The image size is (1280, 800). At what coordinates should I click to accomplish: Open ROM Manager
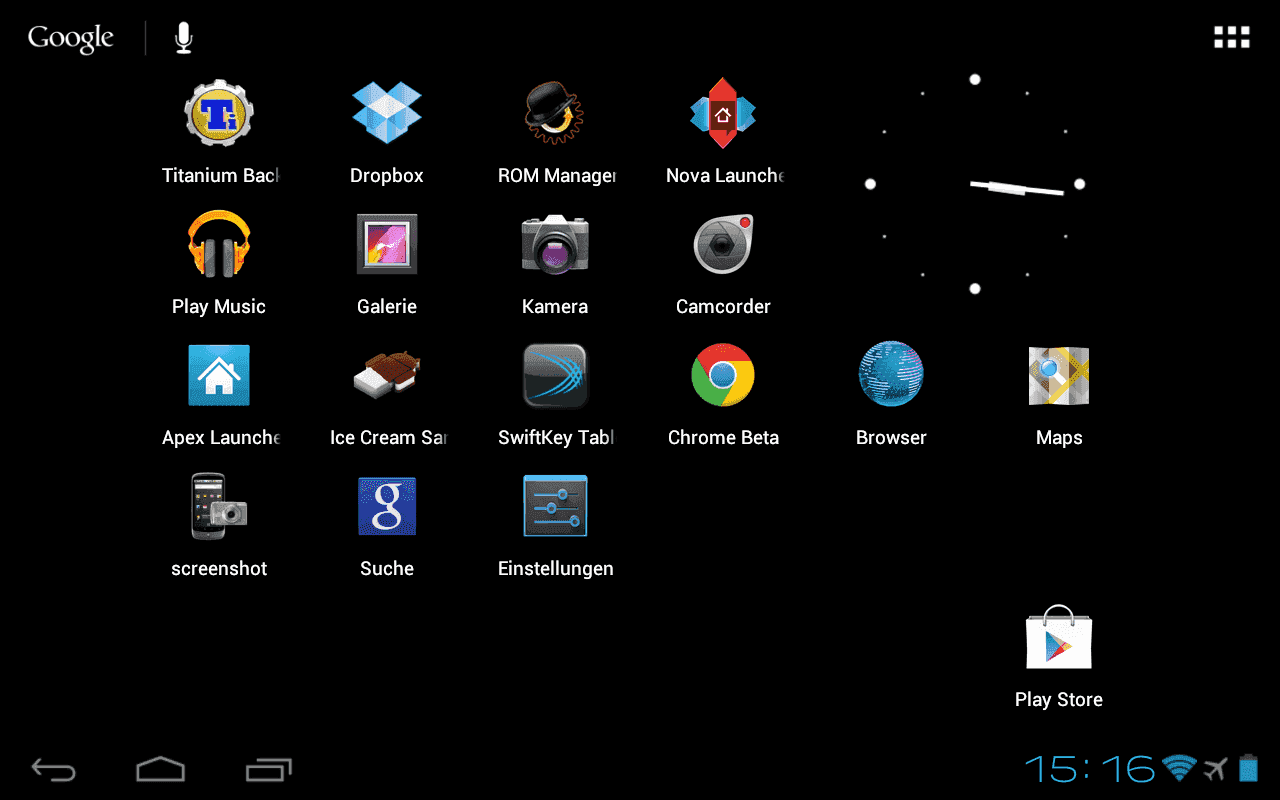click(555, 113)
